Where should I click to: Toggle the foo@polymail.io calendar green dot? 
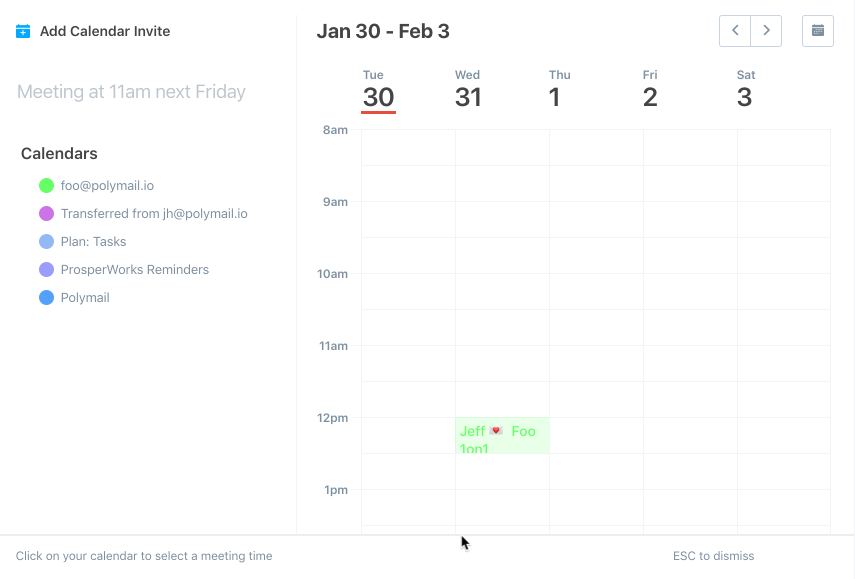pyautogui.click(x=46, y=186)
